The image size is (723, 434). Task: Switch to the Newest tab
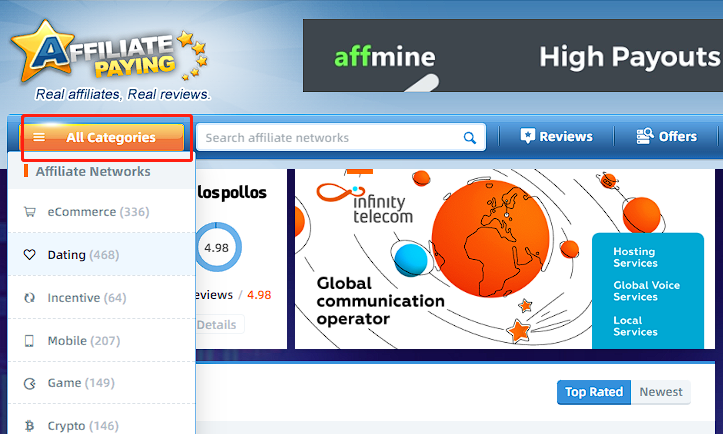[x=661, y=392]
